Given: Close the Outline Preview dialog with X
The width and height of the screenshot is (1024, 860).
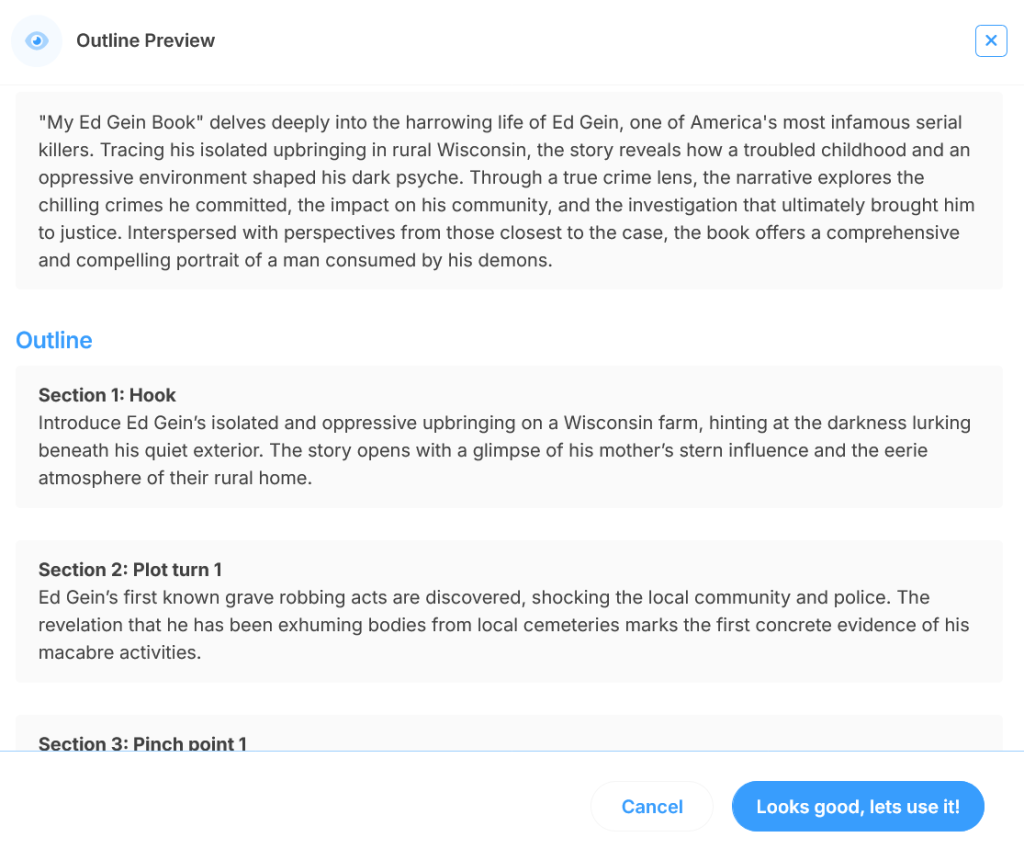Looking at the screenshot, I should coord(990,41).
